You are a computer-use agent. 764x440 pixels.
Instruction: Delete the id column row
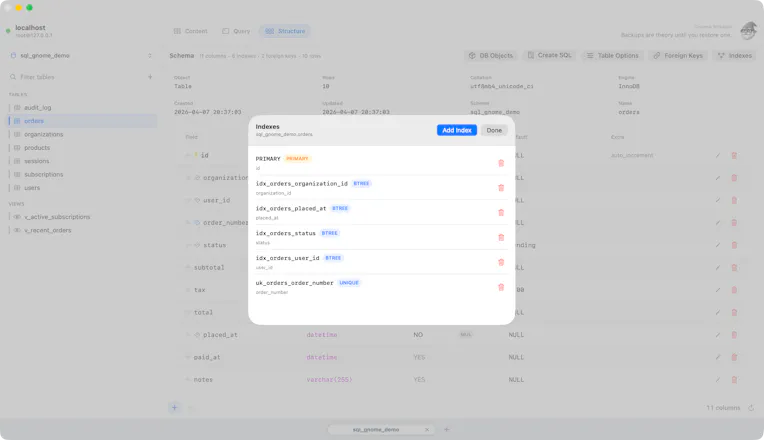[734, 155]
